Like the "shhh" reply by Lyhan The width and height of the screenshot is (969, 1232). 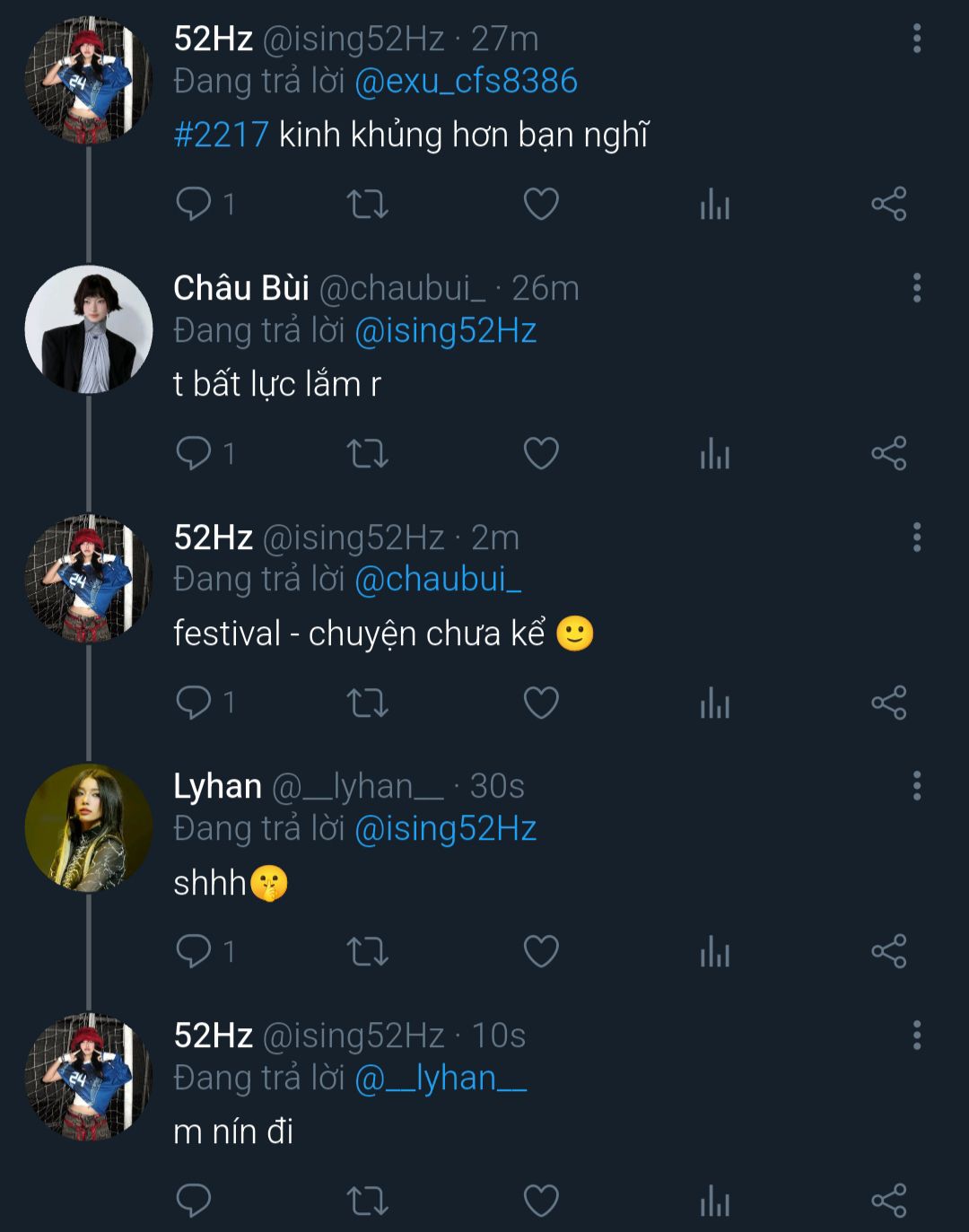(541, 951)
